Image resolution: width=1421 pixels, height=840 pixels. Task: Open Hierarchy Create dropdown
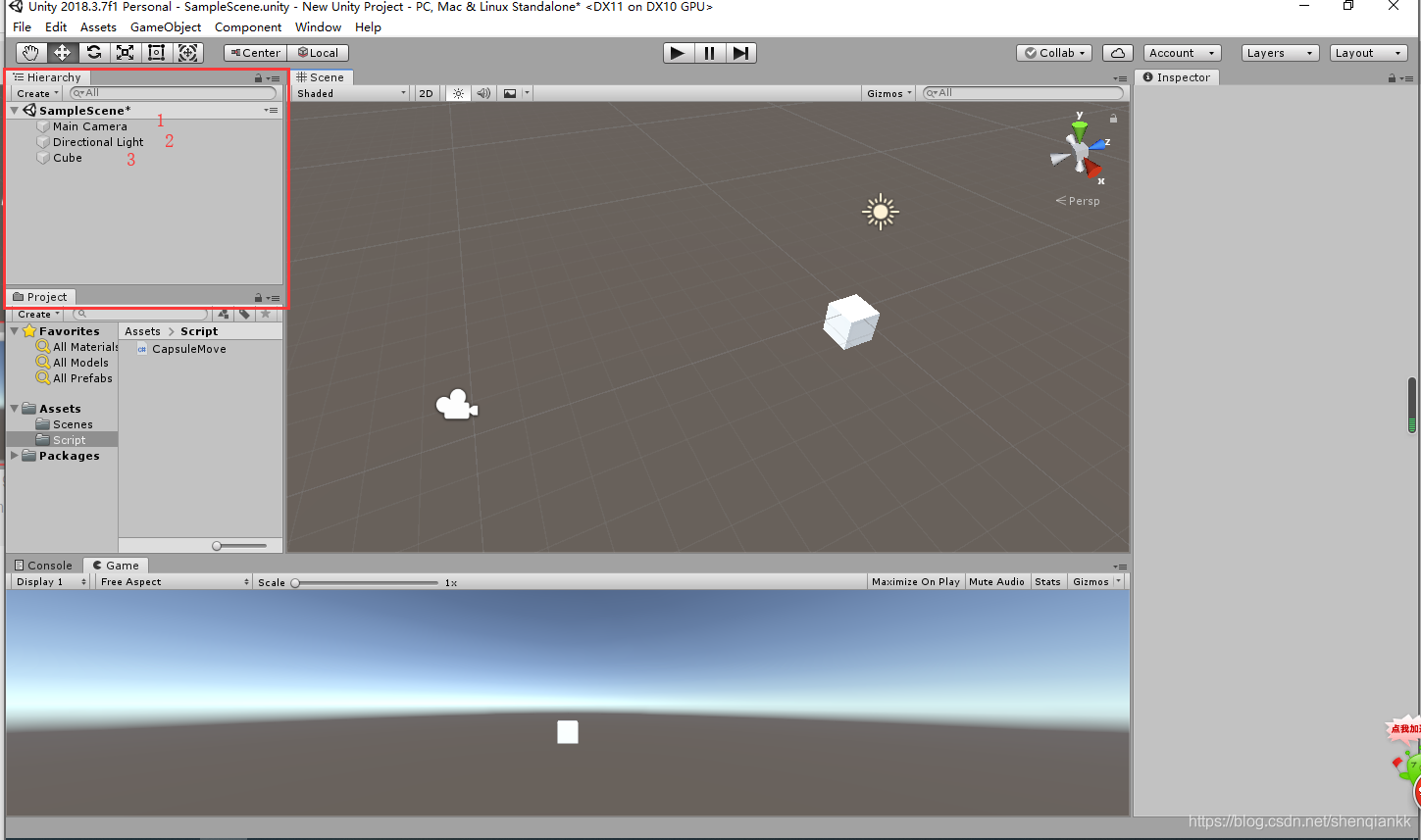point(38,93)
